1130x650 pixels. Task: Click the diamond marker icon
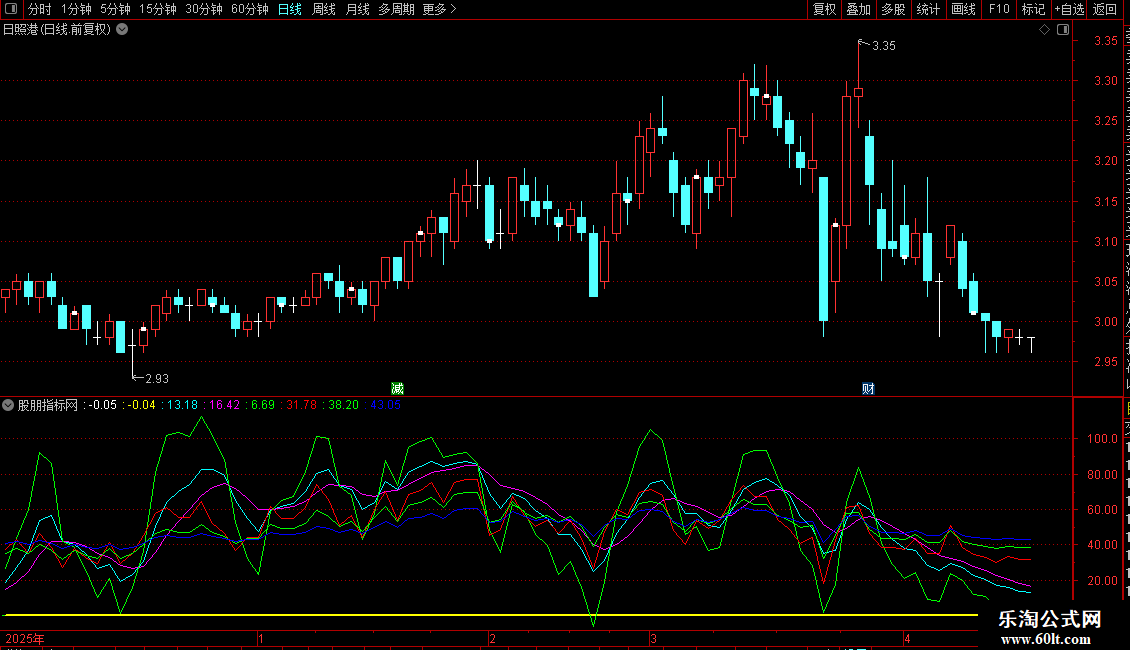point(1044,30)
